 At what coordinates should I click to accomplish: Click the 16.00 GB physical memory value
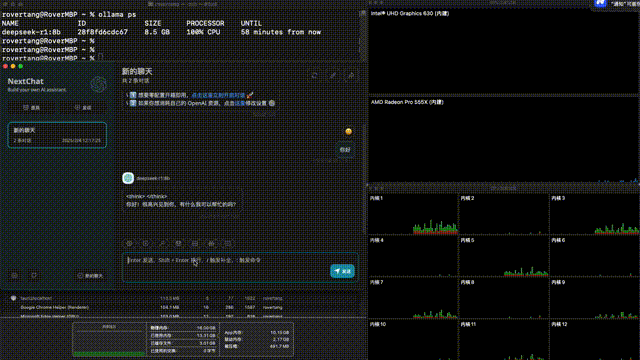pos(206,328)
